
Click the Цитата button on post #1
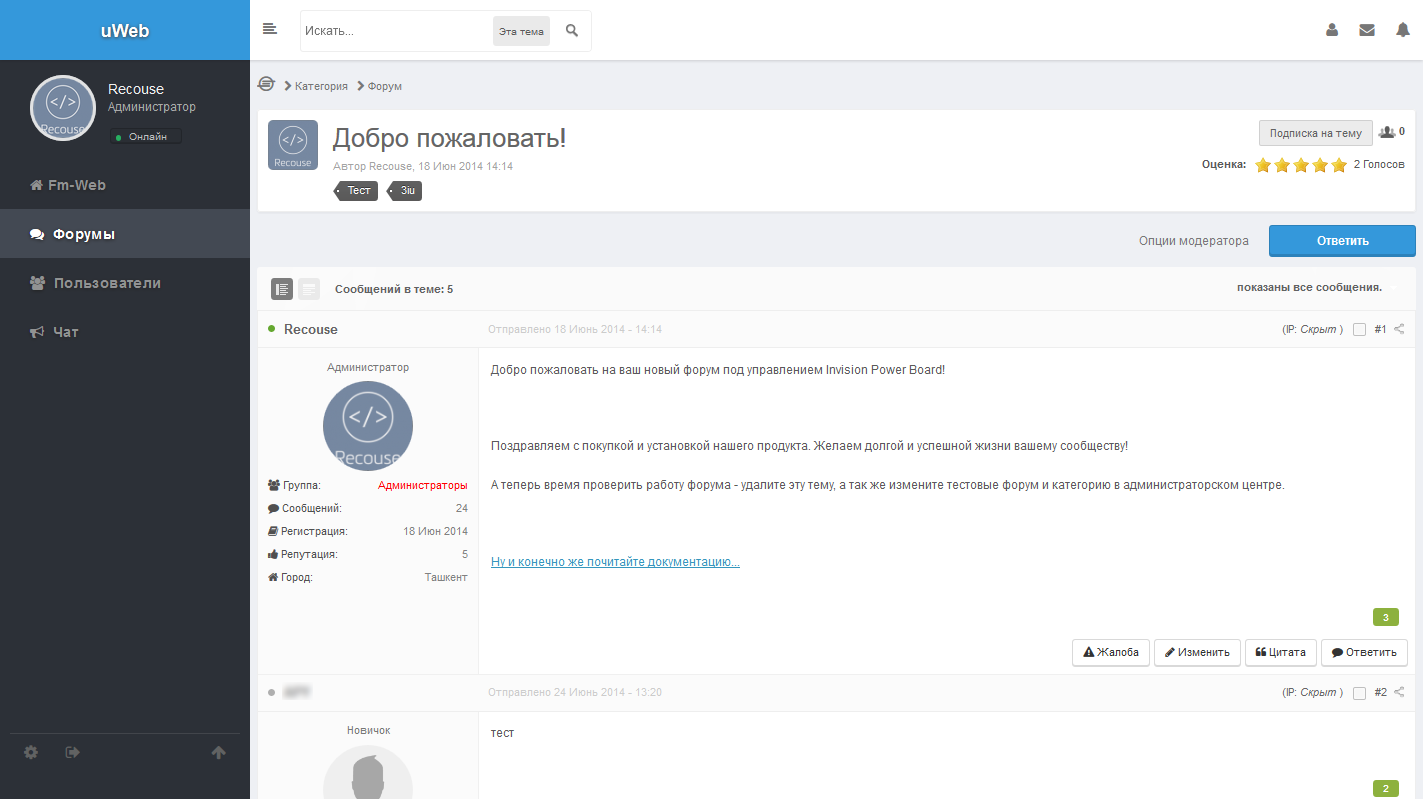click(1280, 652)
